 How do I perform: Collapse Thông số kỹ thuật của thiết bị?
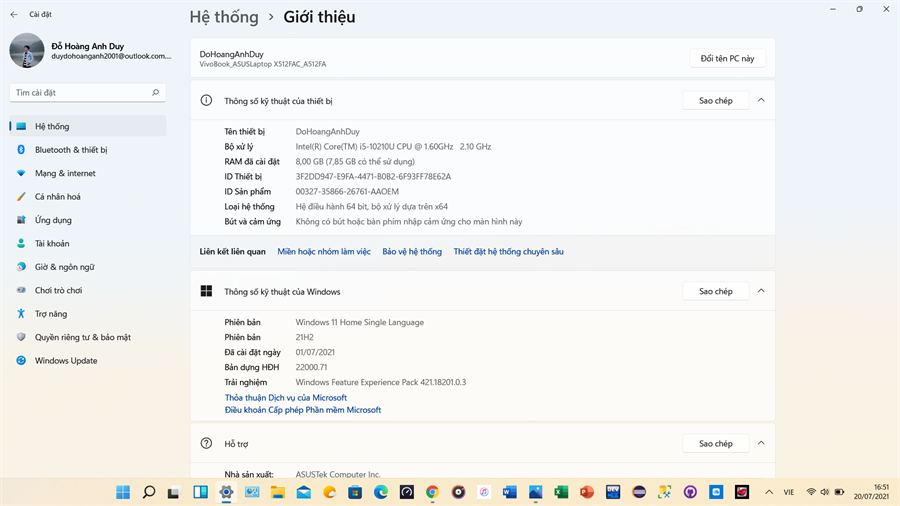[x=761, y=100]
